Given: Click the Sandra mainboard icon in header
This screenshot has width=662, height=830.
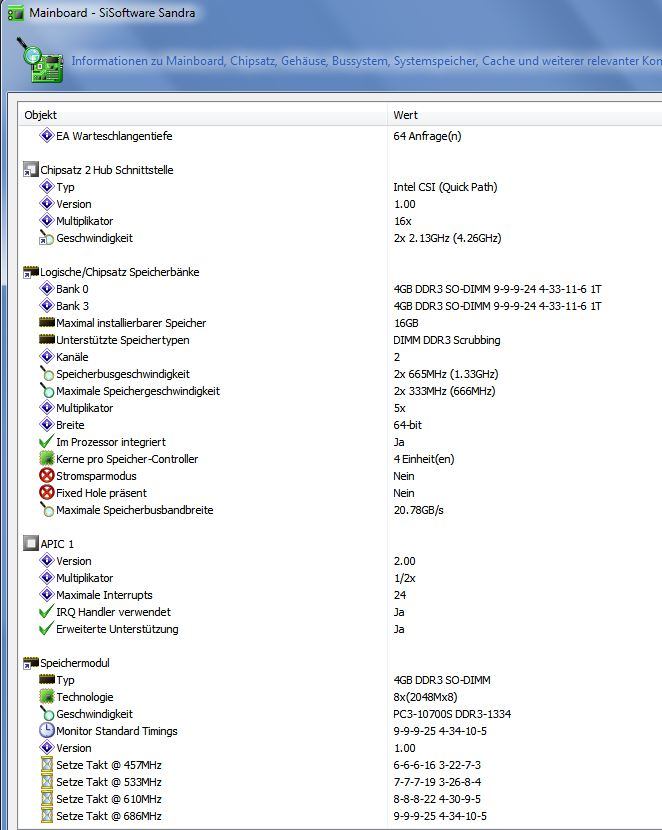Looking at the screenshot, I should [x=40, y=59].
